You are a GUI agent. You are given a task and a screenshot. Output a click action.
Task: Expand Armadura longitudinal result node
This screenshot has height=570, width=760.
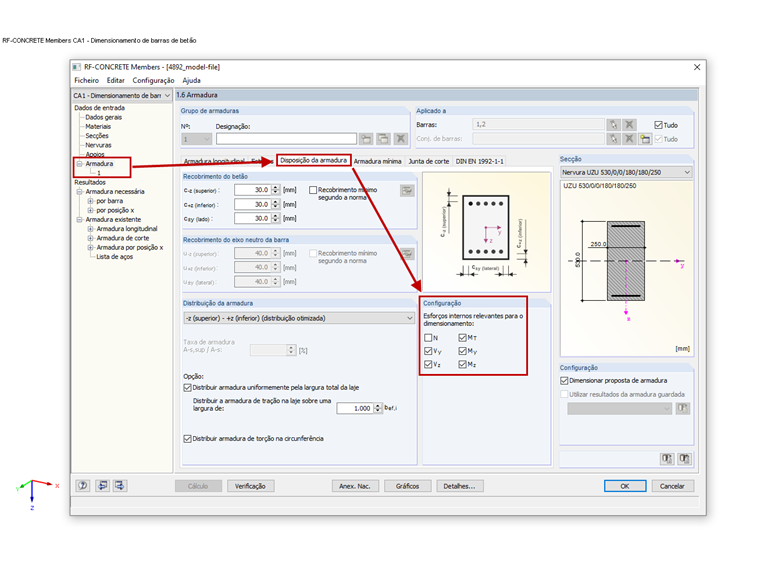click(90, 229)
